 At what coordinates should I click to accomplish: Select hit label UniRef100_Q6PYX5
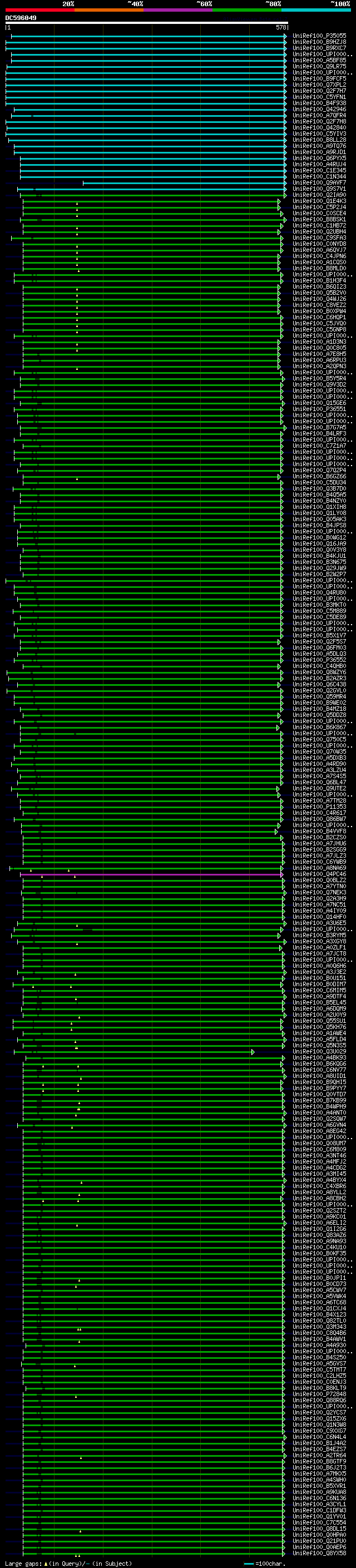[x=319, y=159]
